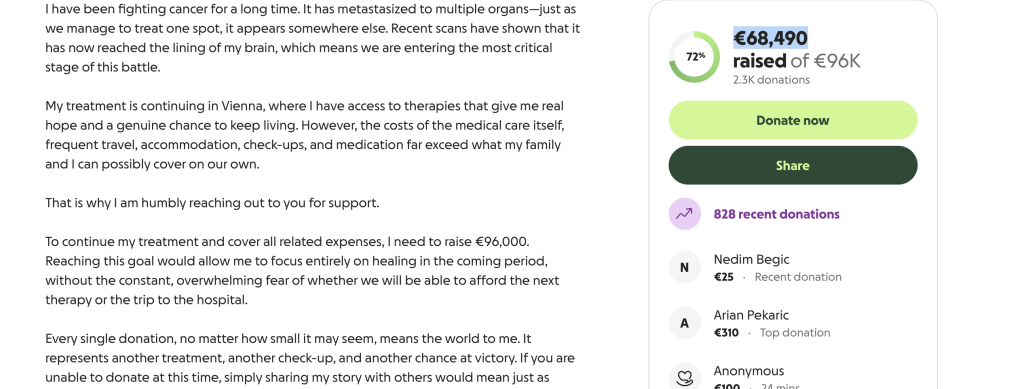Click the highlighted €68,490 amount
This screenshot has width=1024, height=389.
click(771, 39)
